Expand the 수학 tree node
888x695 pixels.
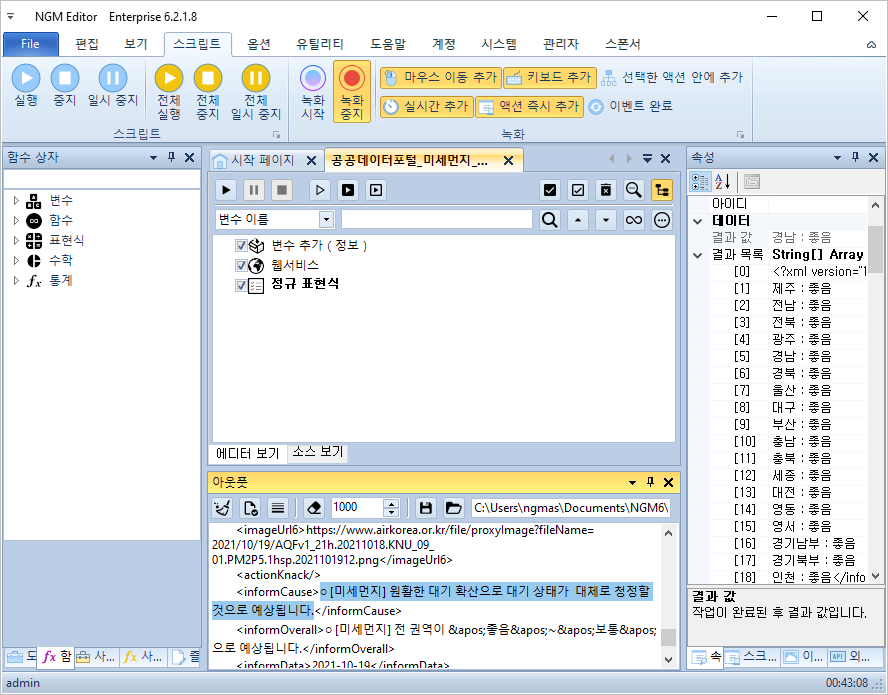click(16, 261)
